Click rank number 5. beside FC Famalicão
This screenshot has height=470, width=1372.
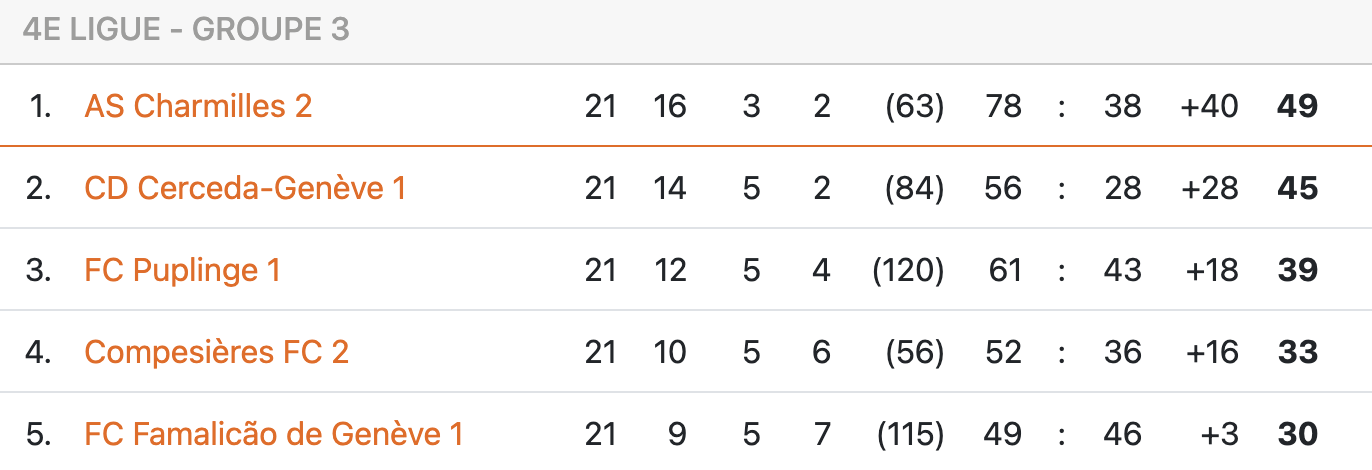pos(39,434)
